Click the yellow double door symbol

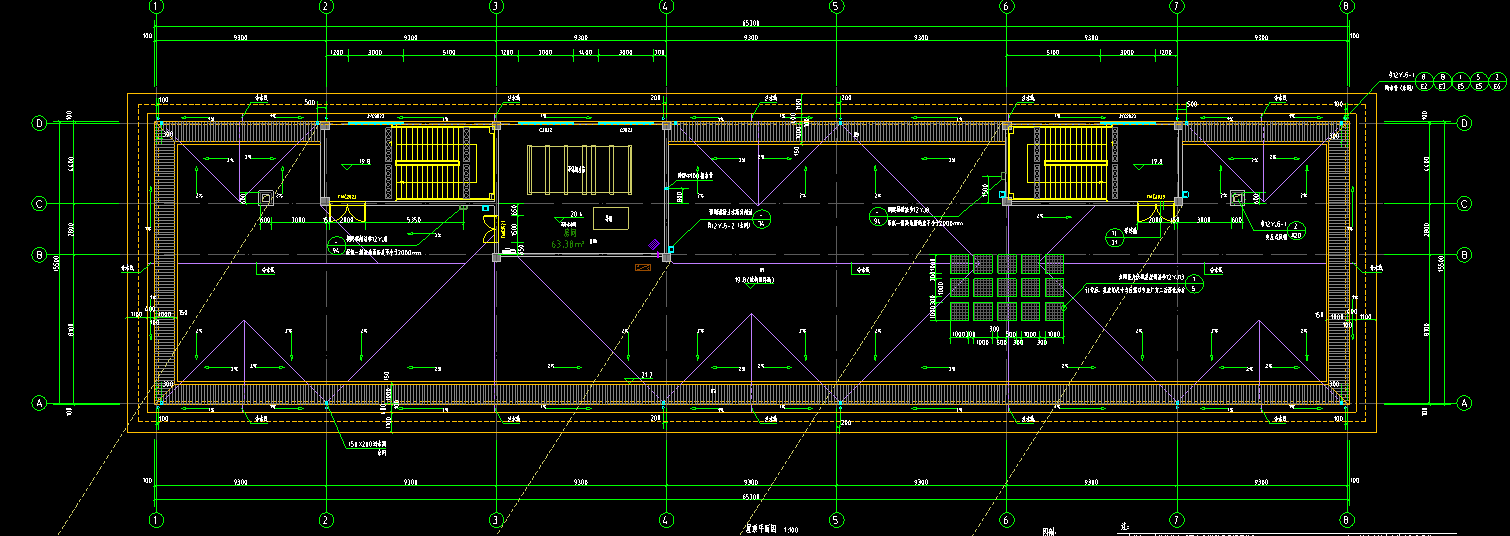coord(489,229)
